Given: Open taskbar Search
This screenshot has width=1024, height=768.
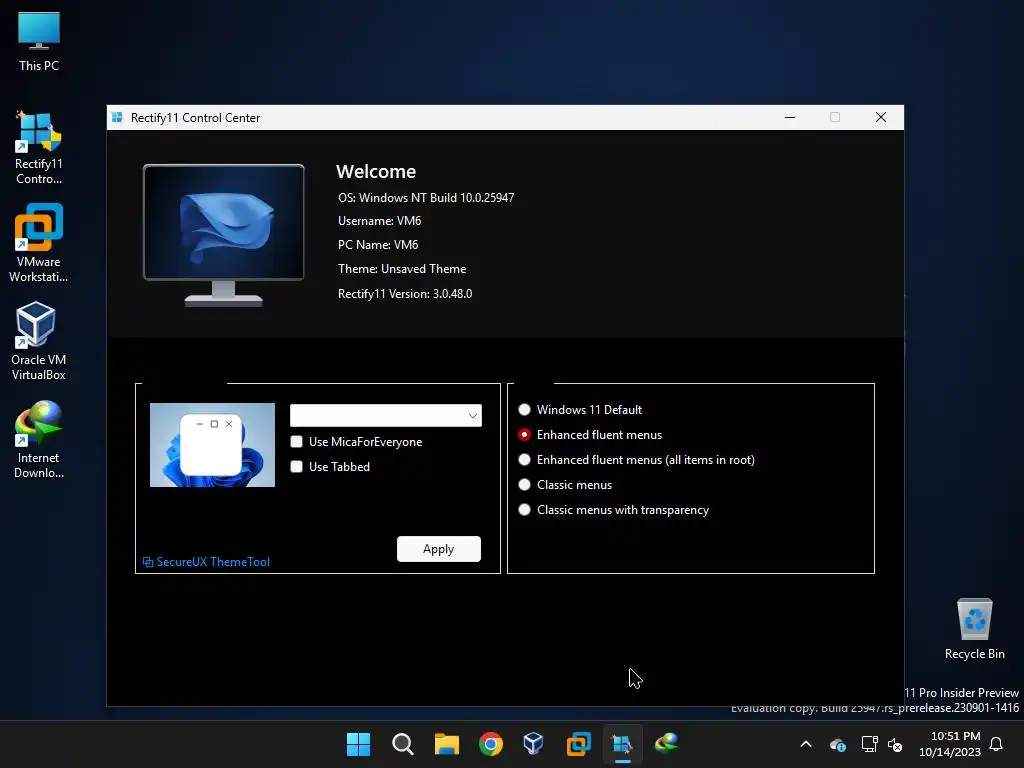Looking at the screenshot, I should click(x=402, y=744).
